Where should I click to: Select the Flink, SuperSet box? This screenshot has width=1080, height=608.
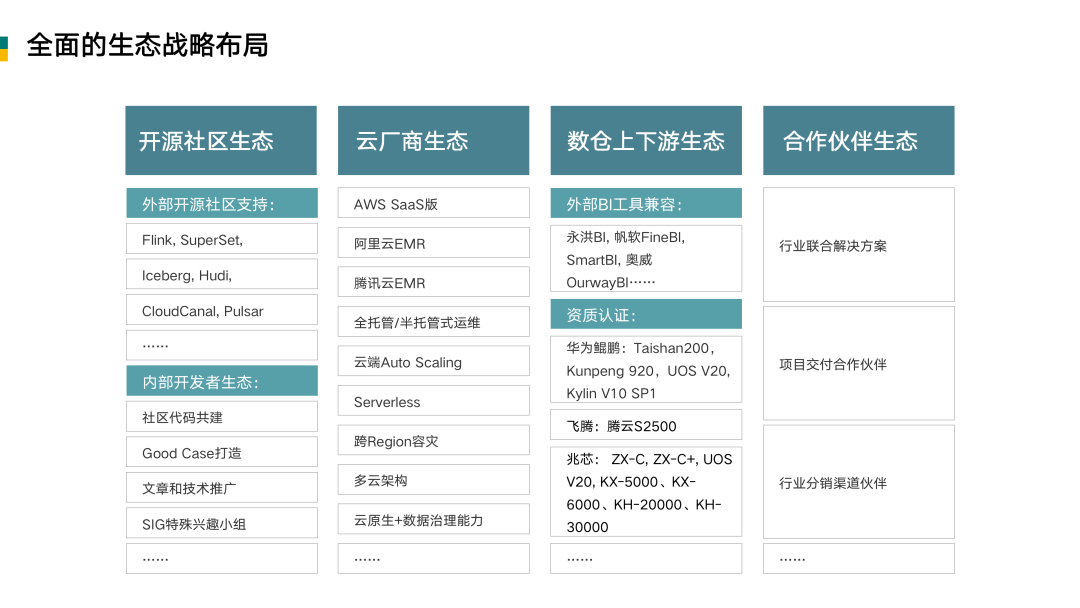222,239
